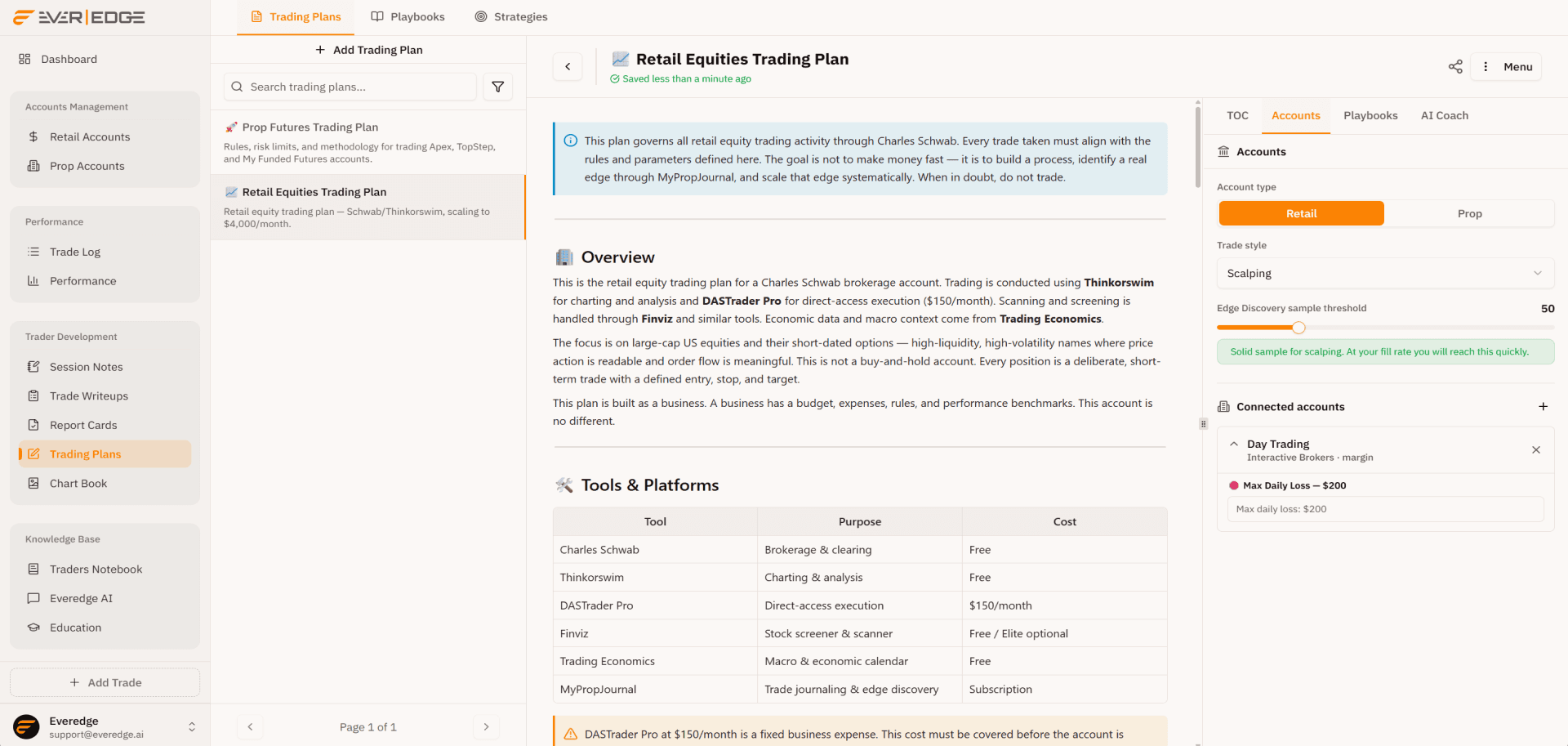Open Performance chart icon
The height and width of the screenshot is (746, 1568).
click(x=33, y=281)
